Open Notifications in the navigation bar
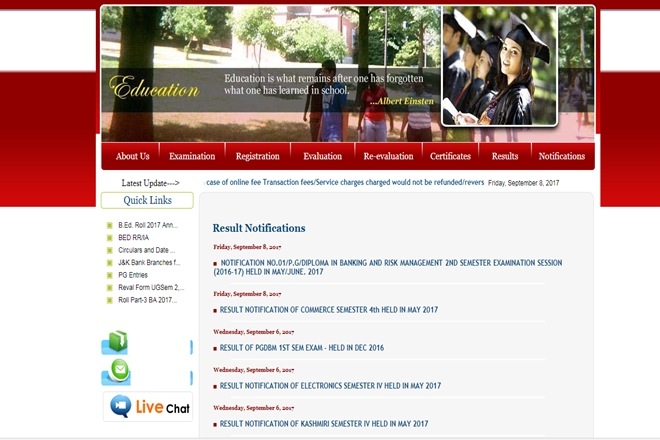 [561, 156]
